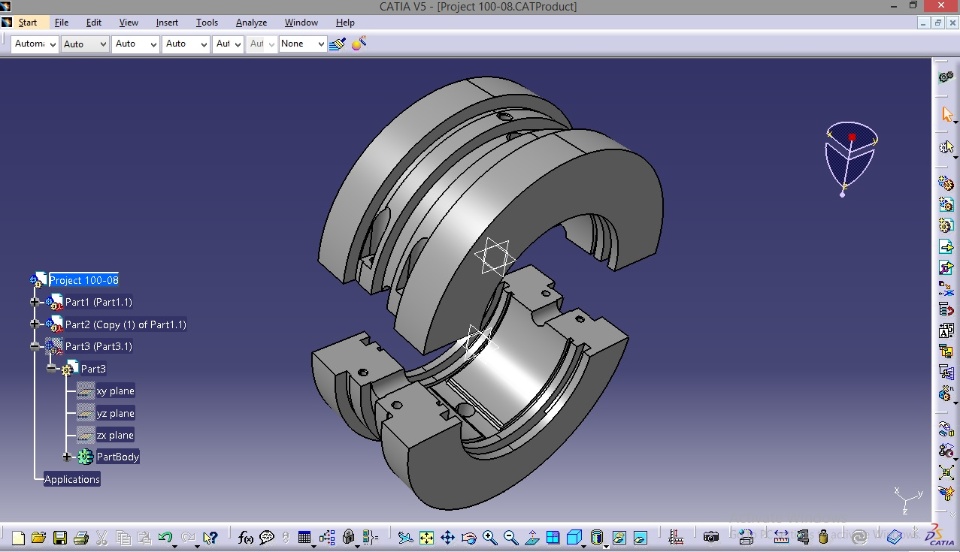This screenshot has height=552, width=960.
Task: Select Part1 (Part1.1) in the tree
Action: tap(99, 302)
